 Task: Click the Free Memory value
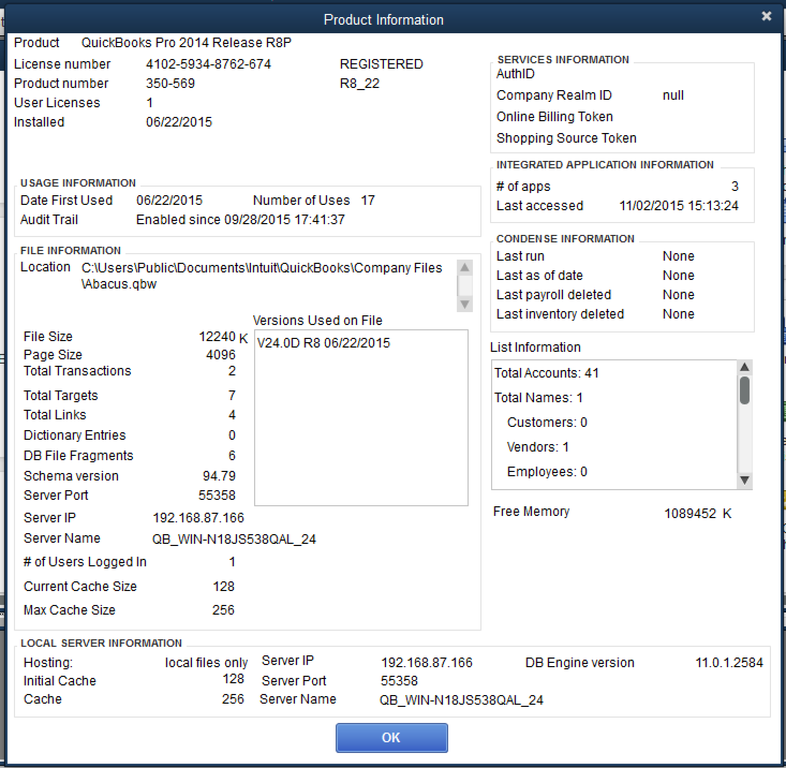click(x=697, y=513)
